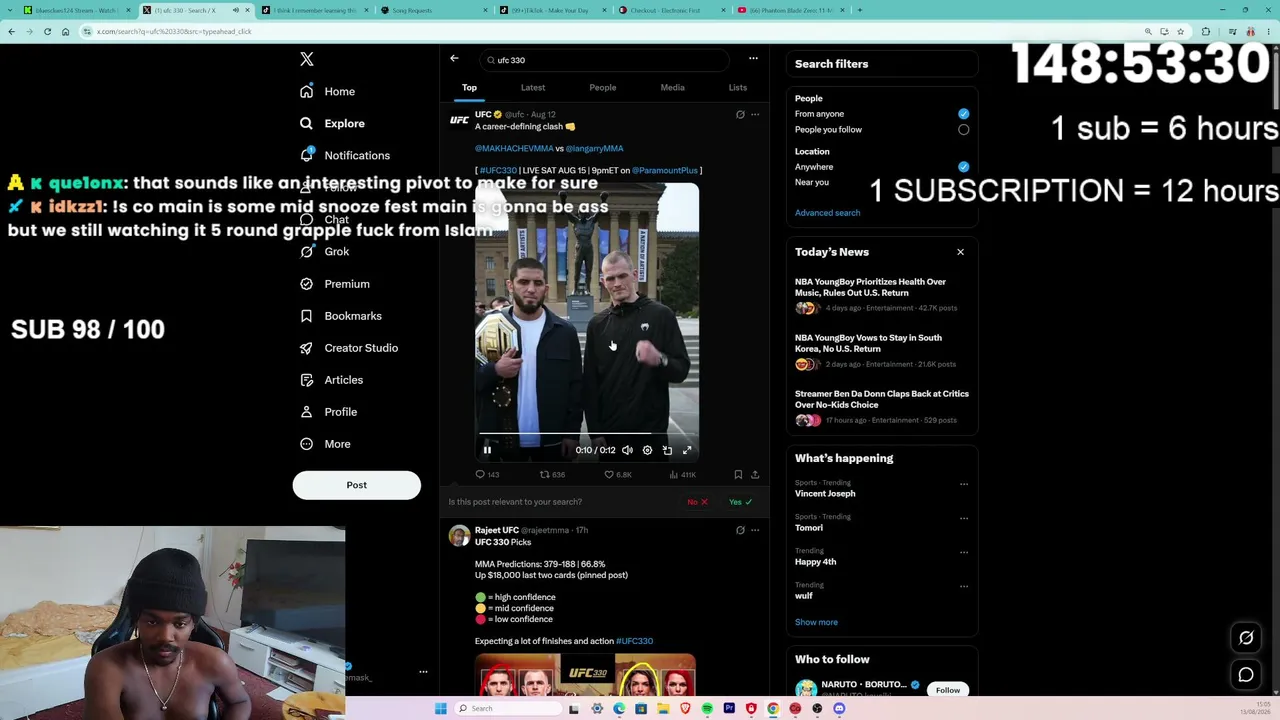Open more options for Vincent Joseph trend
1280x720 pixels.
tap(964, 484)
